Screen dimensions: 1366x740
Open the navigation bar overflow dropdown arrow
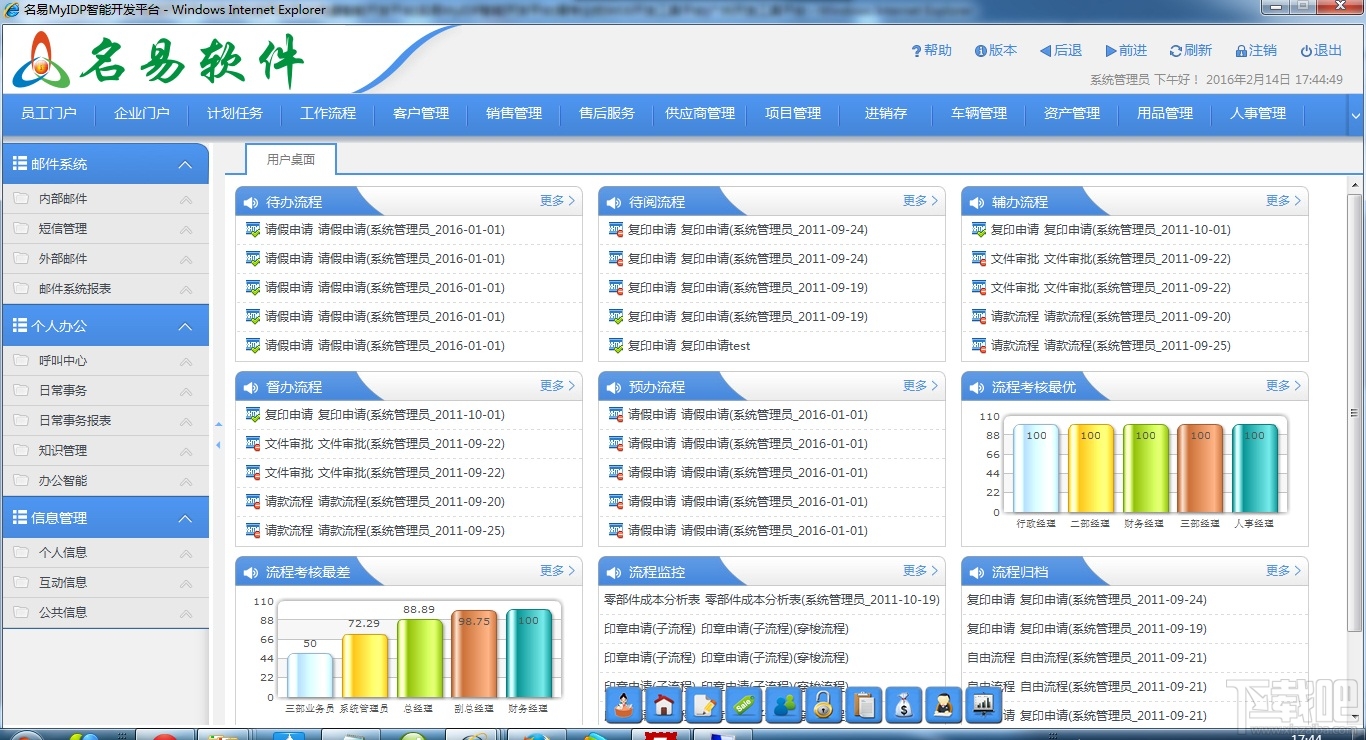pyautogui.click(x=1356, y=116)
